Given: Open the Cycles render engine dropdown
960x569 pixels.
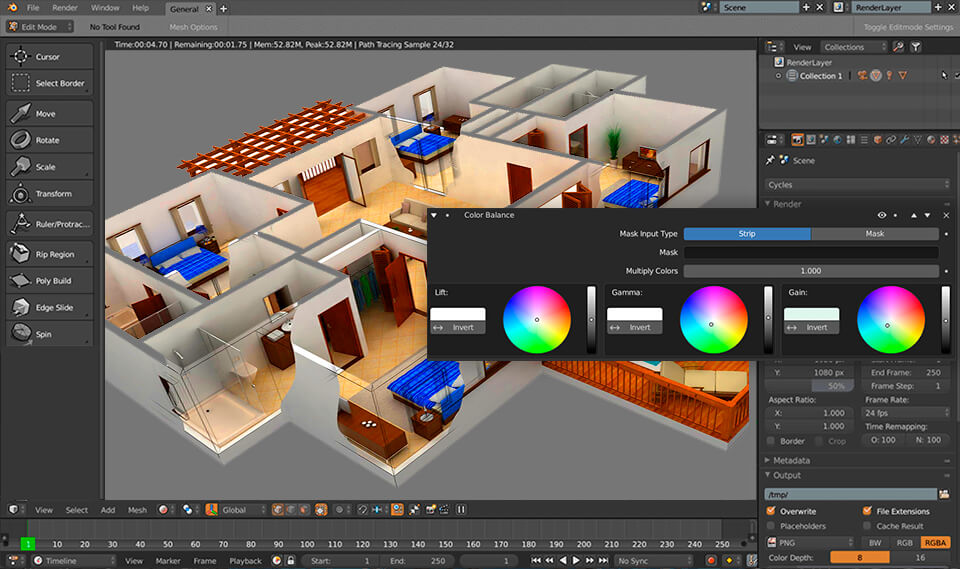Looking at the screenshot, I should (x=858, y=185).
